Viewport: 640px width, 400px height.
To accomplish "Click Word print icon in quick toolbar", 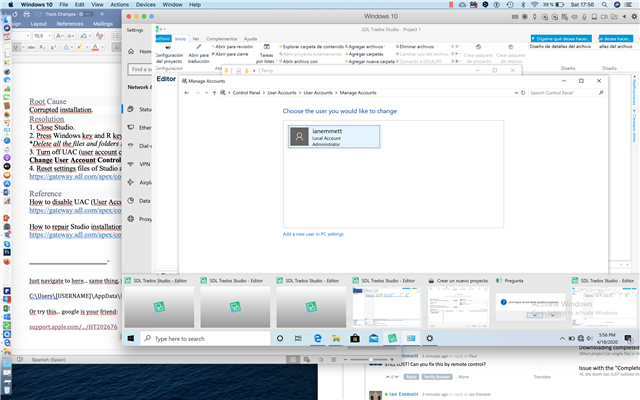I will [x=27, y=14].
